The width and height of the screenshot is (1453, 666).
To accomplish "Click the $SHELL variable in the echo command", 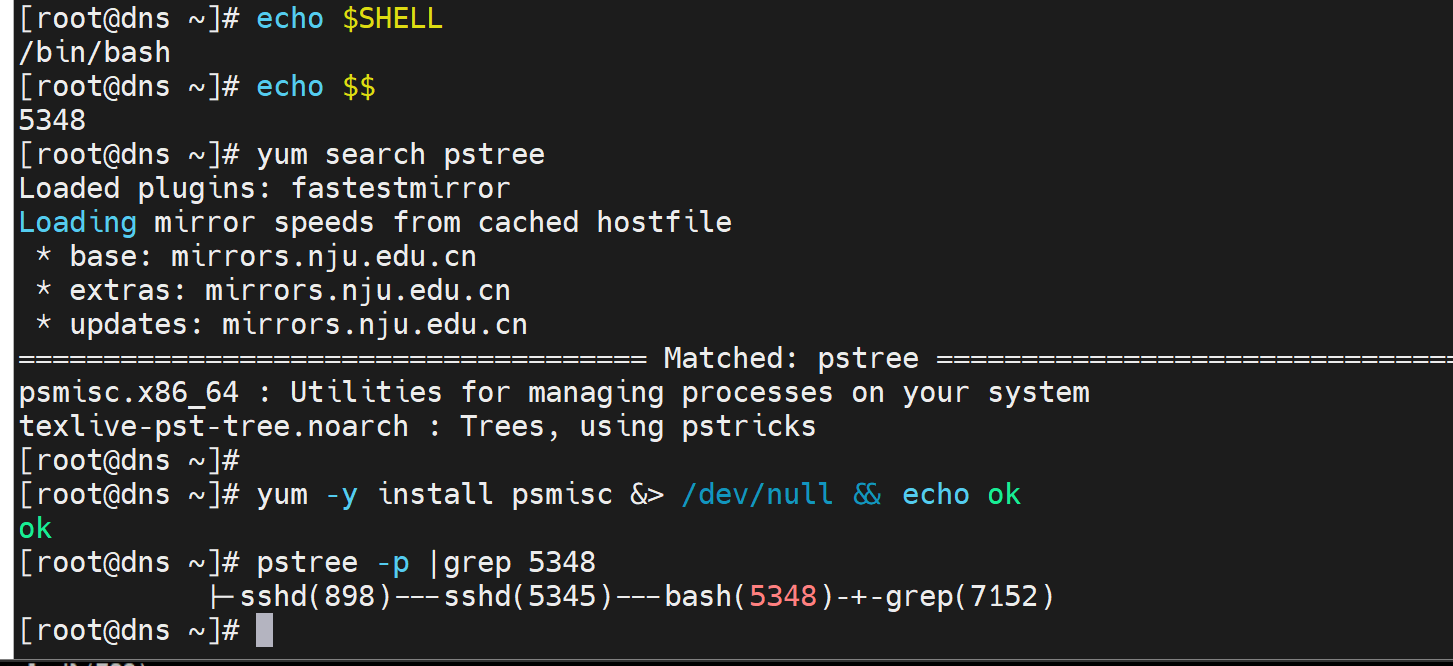I will click(392, 19).
